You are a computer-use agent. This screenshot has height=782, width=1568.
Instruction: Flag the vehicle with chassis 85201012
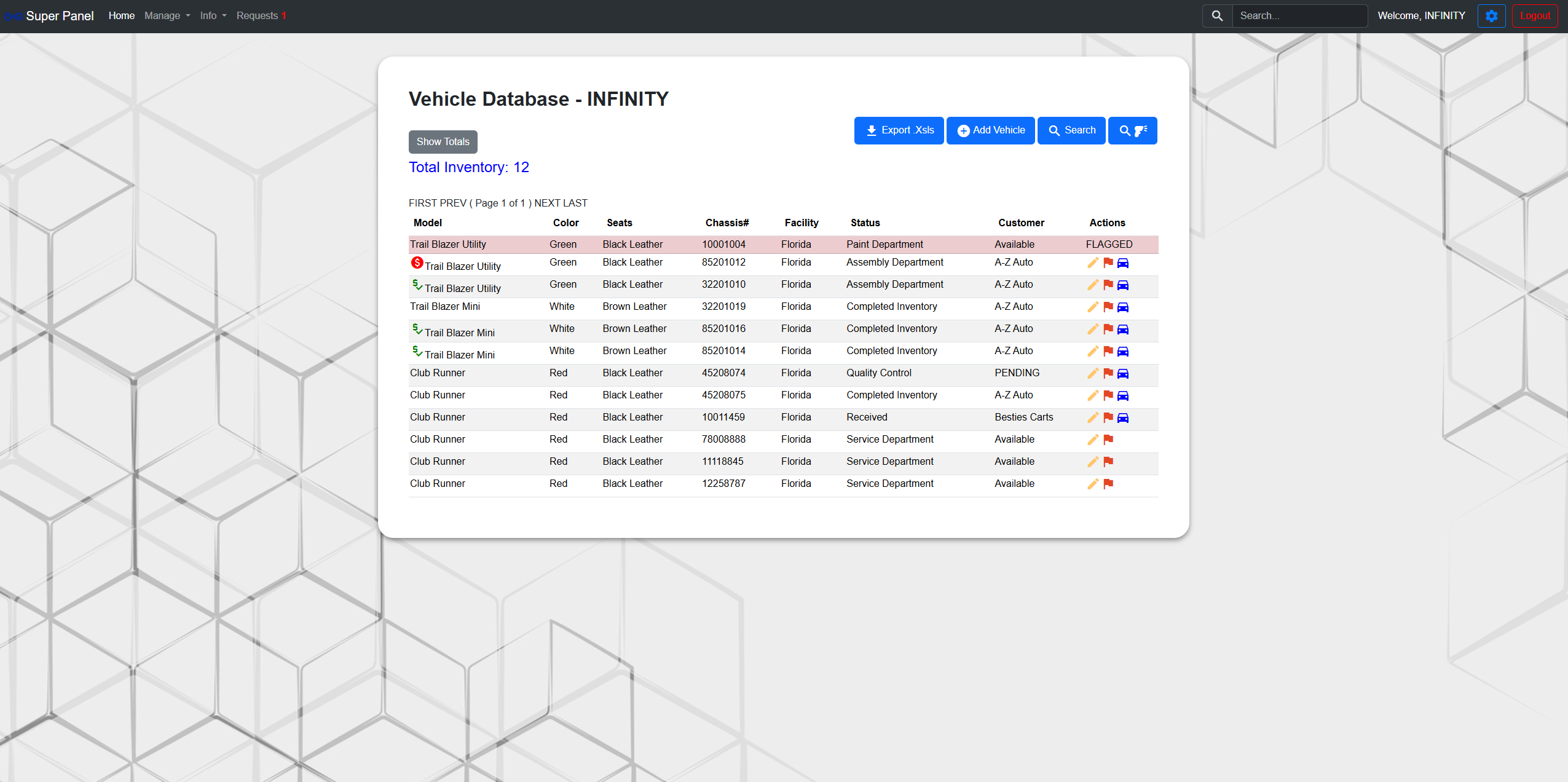[1108, 263]
